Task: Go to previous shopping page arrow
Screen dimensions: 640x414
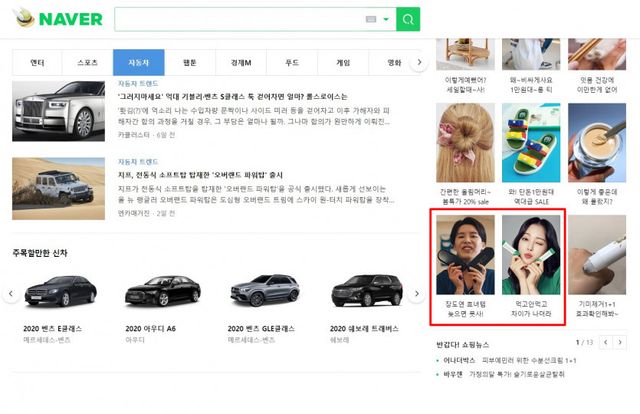Action: coord(604,343)
